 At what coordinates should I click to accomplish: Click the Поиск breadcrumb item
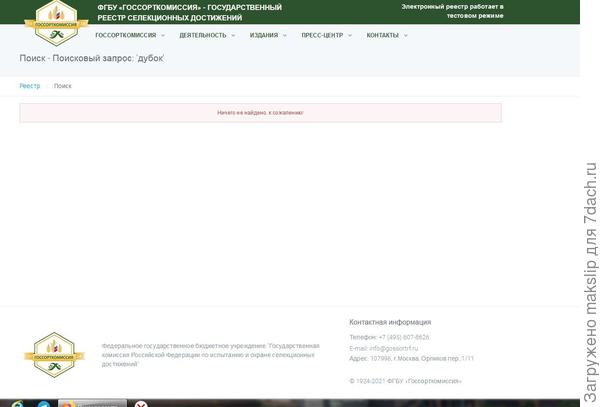point(63,86)
